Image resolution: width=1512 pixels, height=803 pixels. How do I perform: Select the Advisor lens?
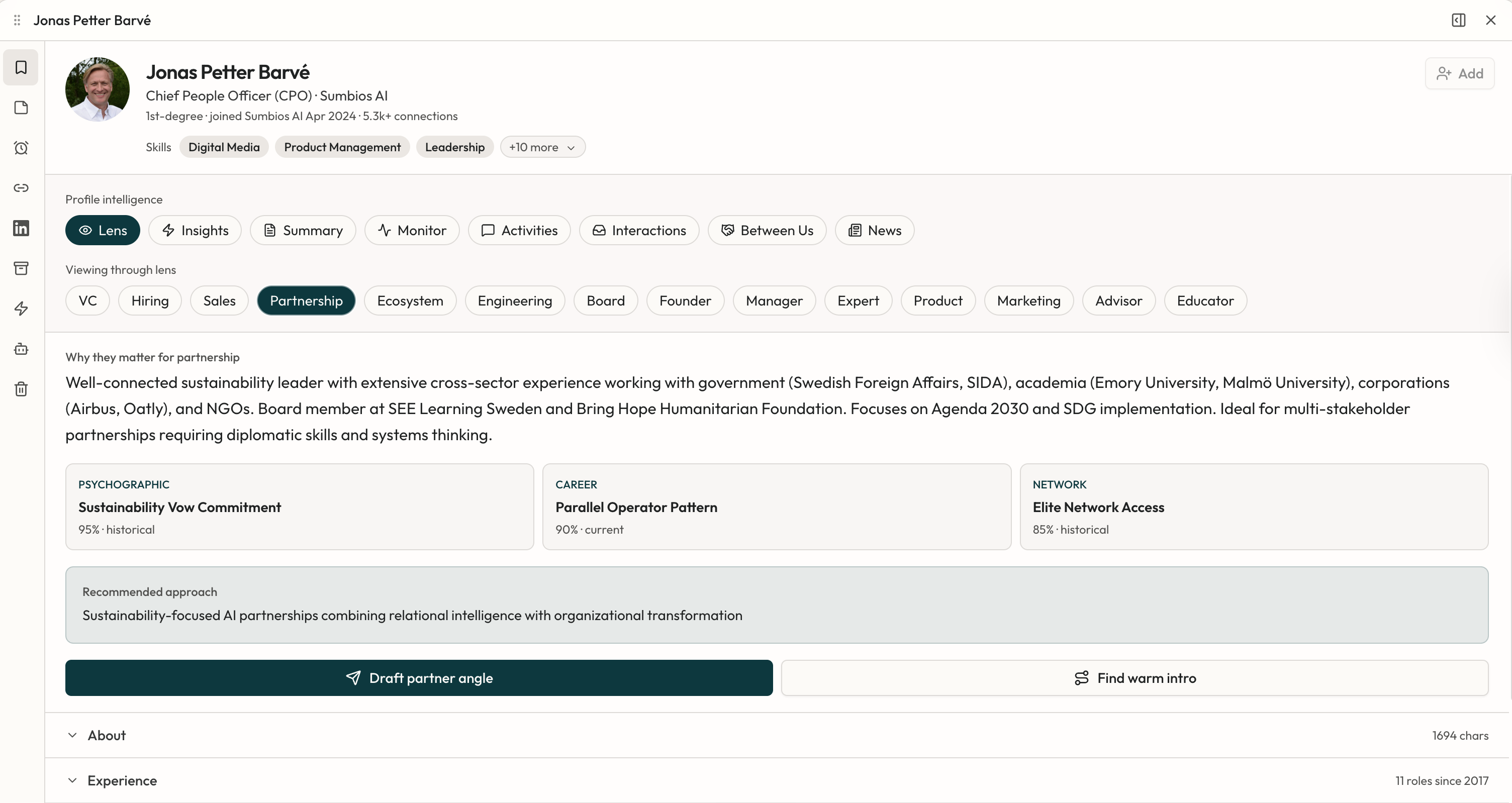pos(1119,300)
